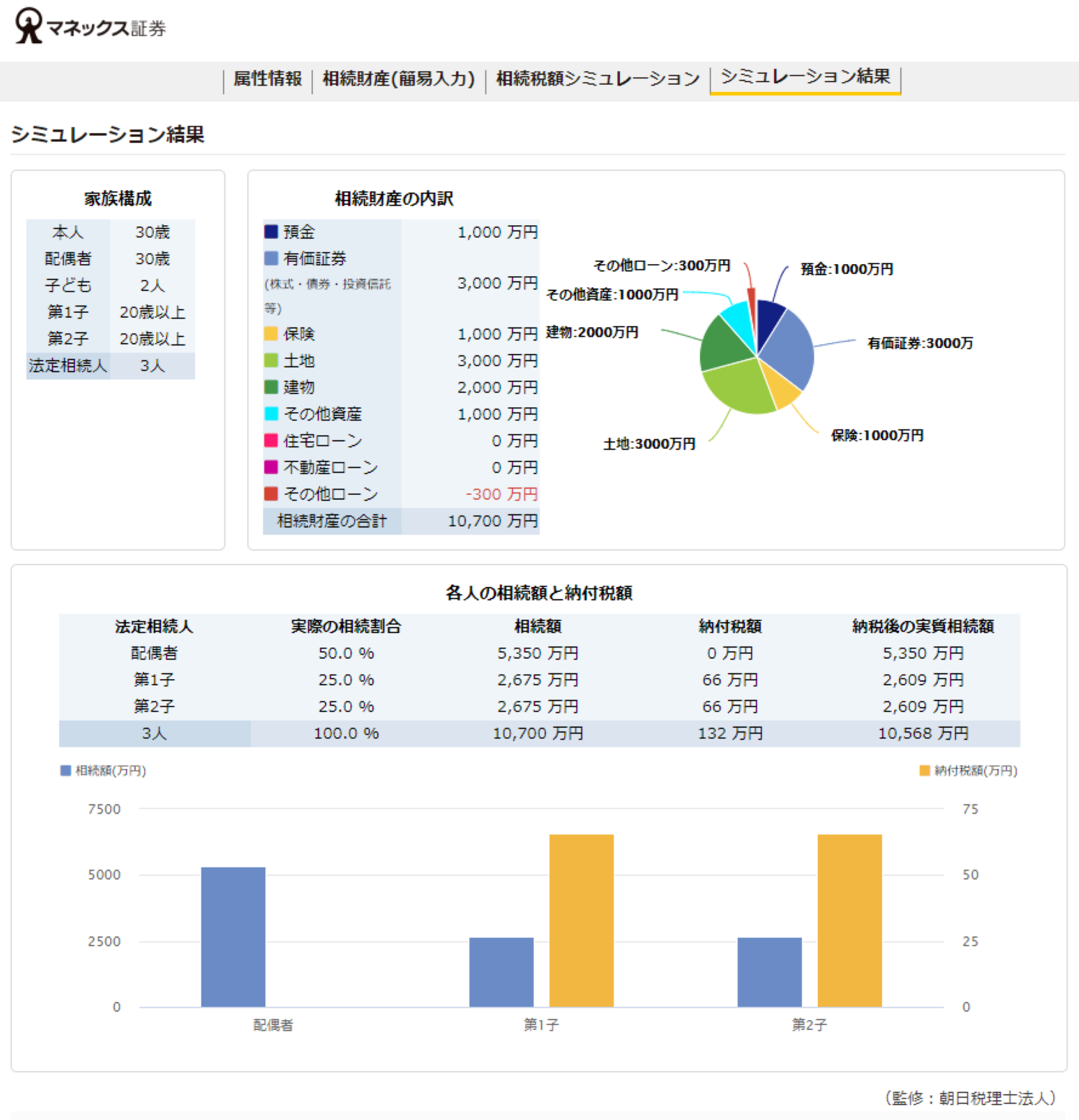Click pie label 建物:2000万円
The height and width of the screenshot is (1120, 1079).
[x=592, y=332]
